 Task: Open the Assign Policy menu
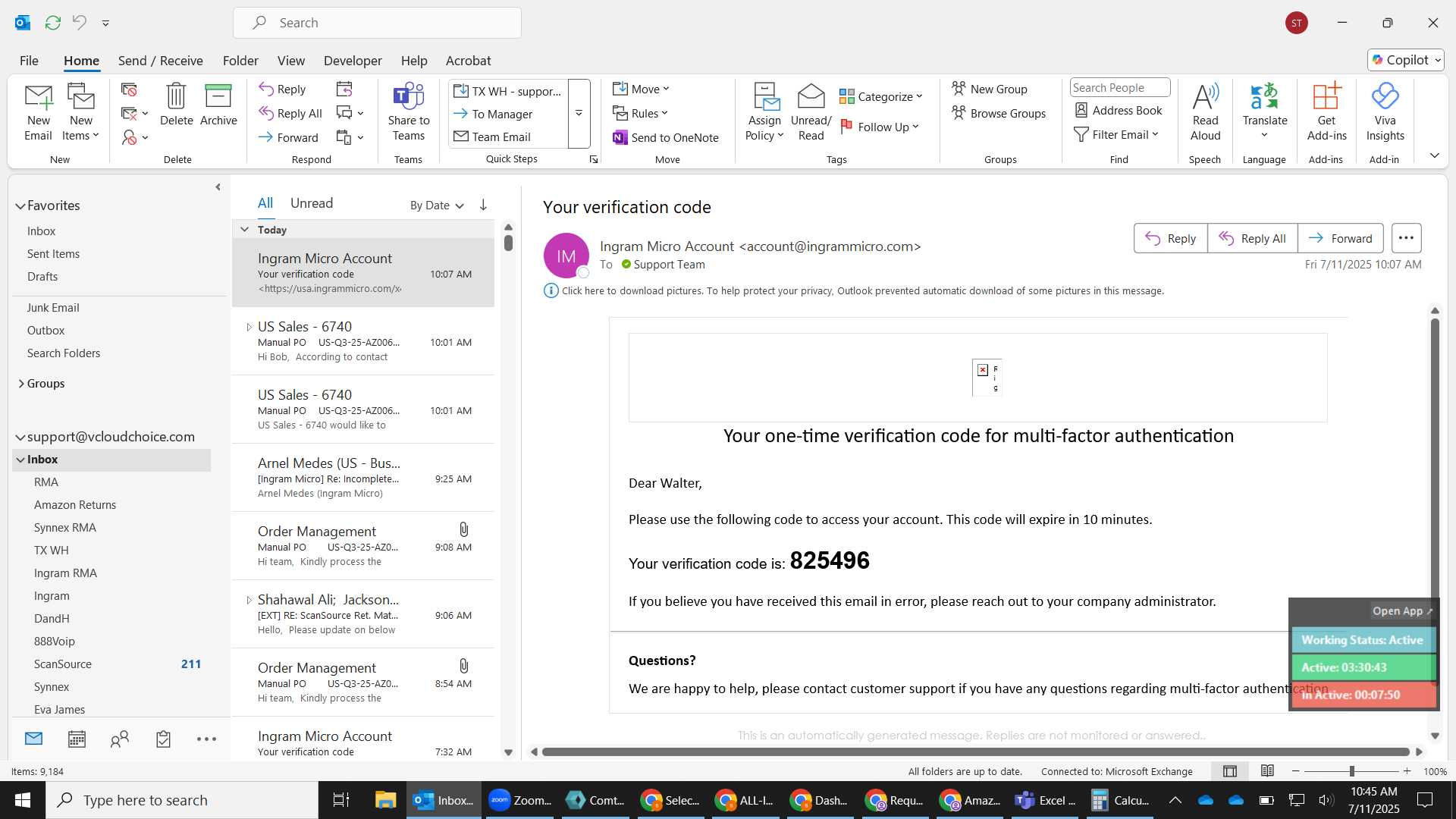(764, 112)
